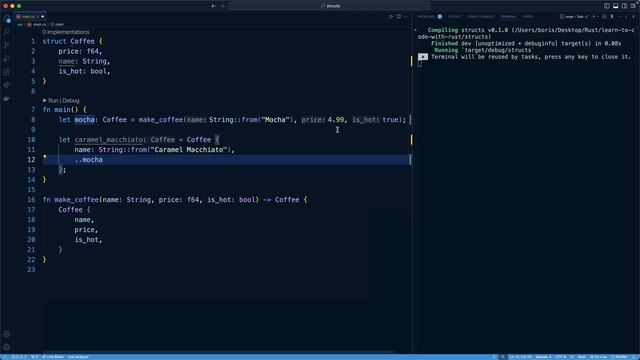The height and width of the screenshot is (360, 640).
Task: Create a new terminal with plus icon
Action: [x=594, y=17]
